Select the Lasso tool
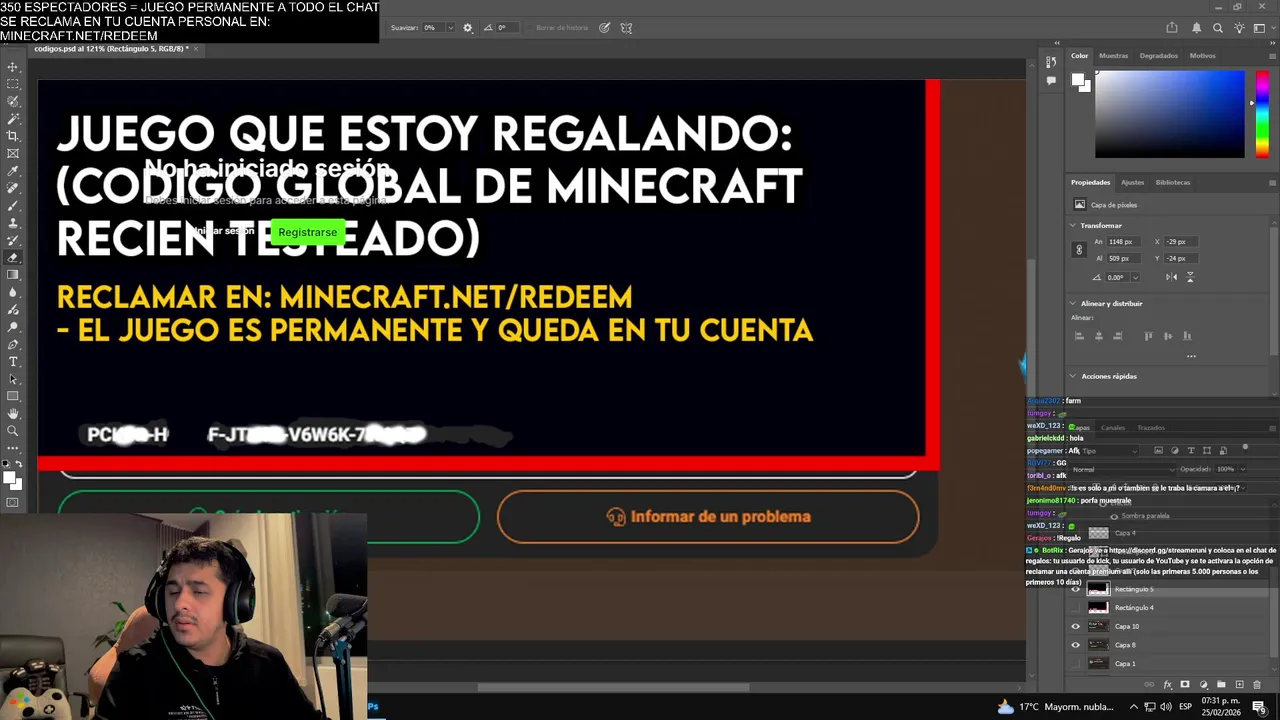The height and width of the screenshot is (720, 1280). click(13, 101)
